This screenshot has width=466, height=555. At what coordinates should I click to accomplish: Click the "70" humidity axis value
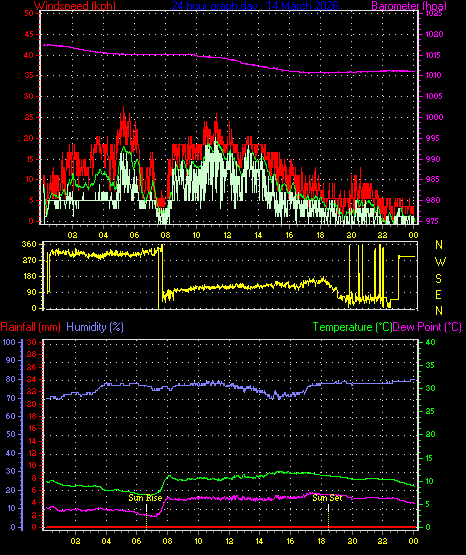11,398
